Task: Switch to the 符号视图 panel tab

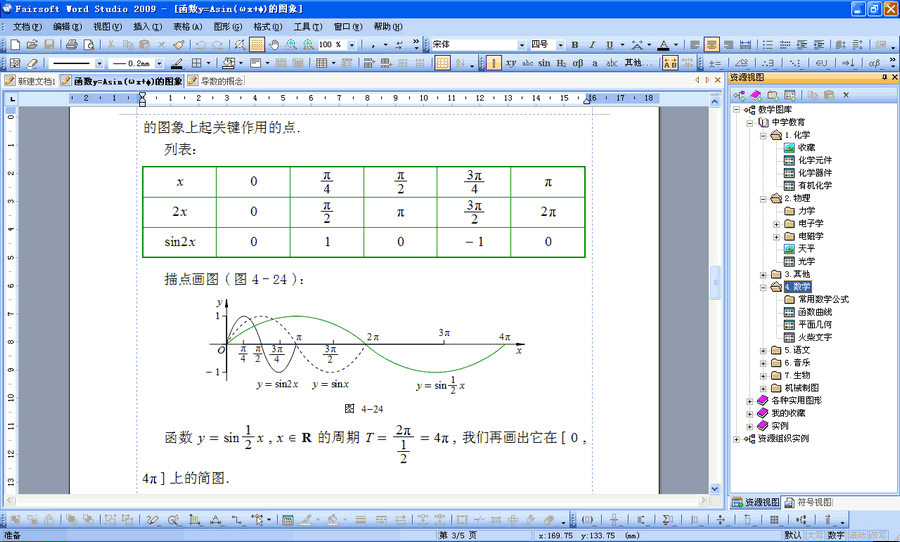Action: point(809,502)
